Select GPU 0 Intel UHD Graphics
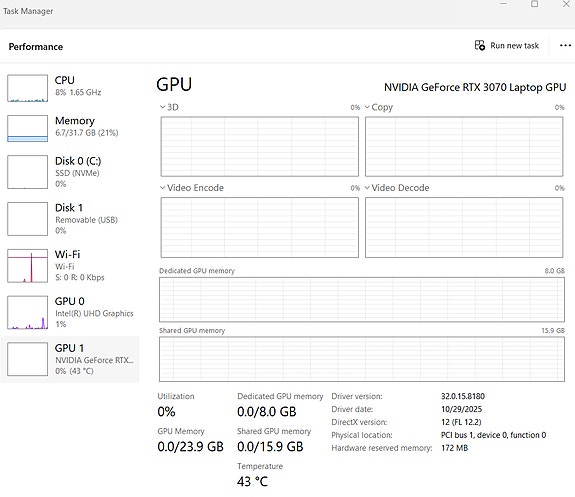The image size is (575, 497). 70,313
